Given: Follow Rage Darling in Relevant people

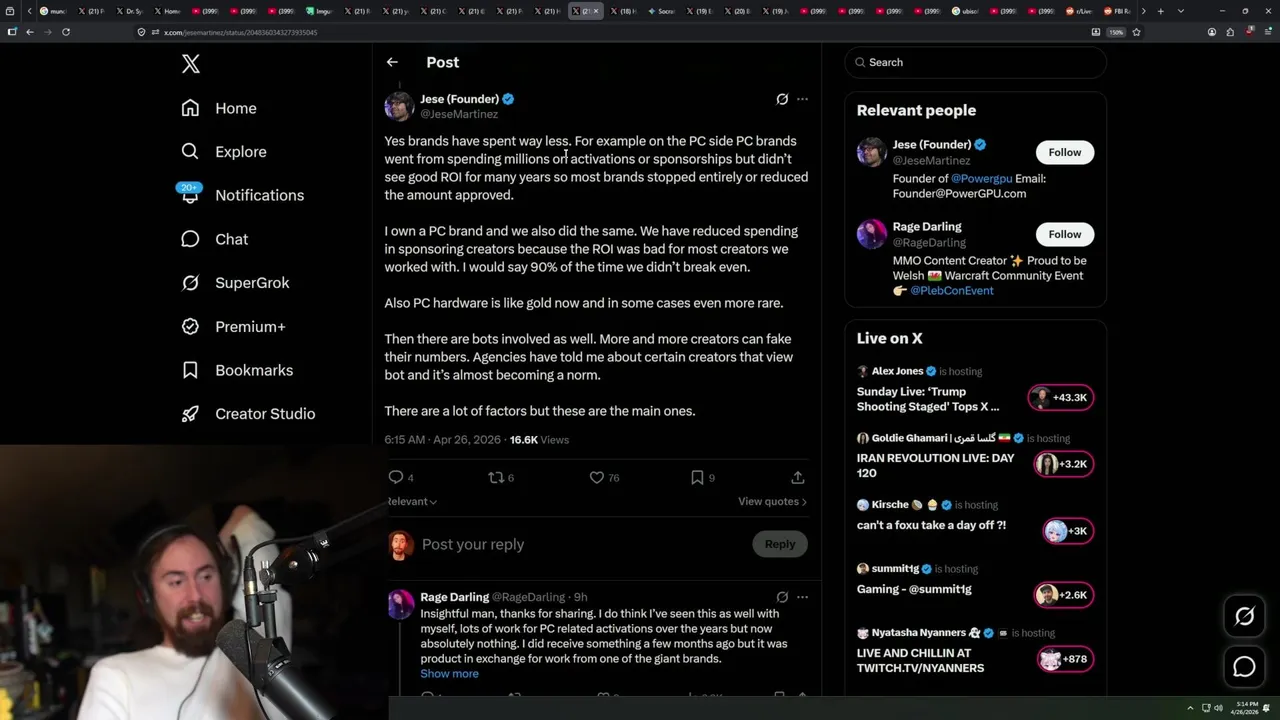Looking at the screenshot, I should [x=1064, y=234].
